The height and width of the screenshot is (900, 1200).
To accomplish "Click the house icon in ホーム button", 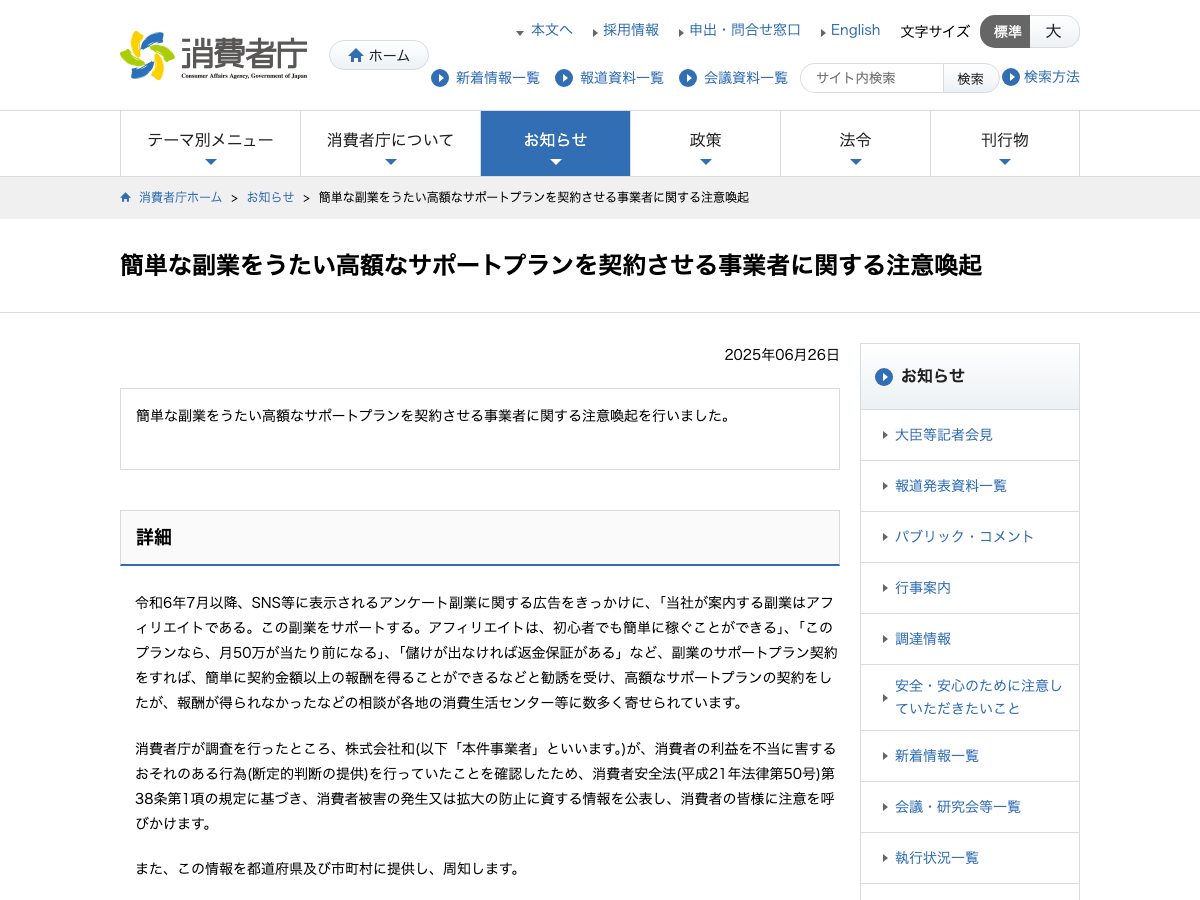I will (x=356, y=55).
